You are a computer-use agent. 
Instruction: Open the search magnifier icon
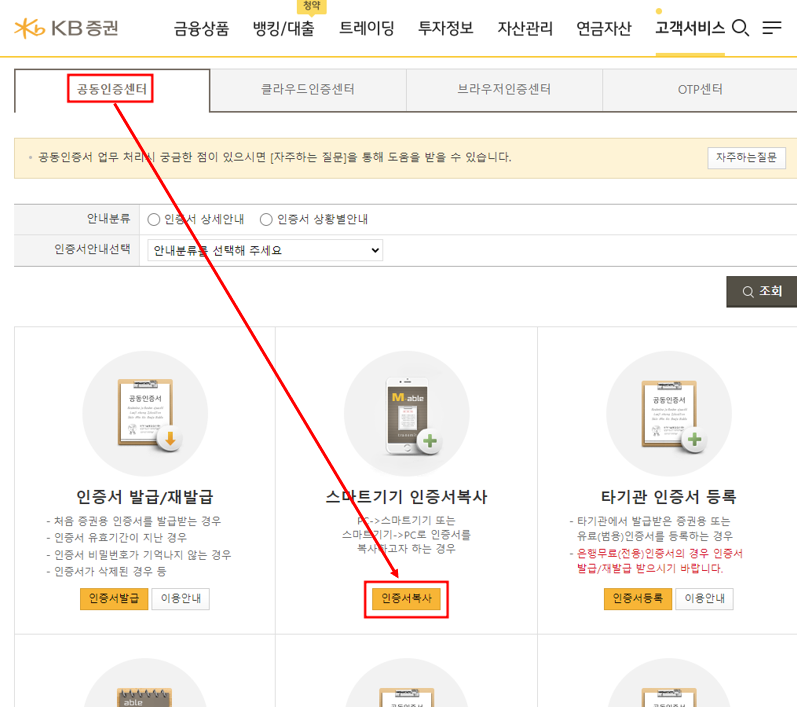pyautogui.click(x=740, y=27)
